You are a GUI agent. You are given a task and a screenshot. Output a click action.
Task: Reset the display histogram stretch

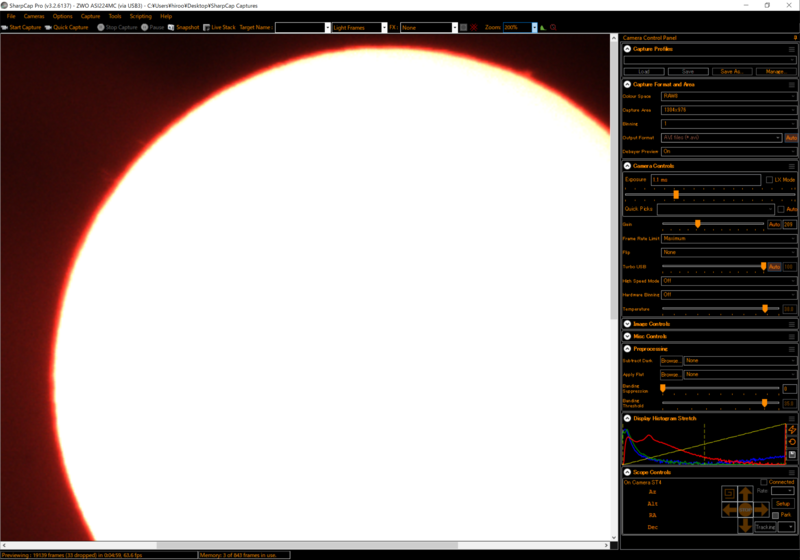(792, 442)
